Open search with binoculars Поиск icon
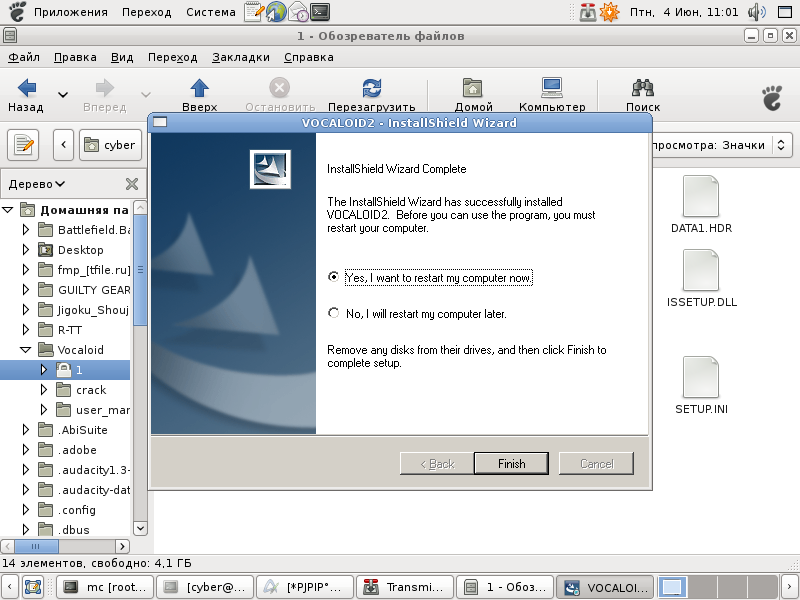Screen dimensions: 800x600 click(643, 95)
